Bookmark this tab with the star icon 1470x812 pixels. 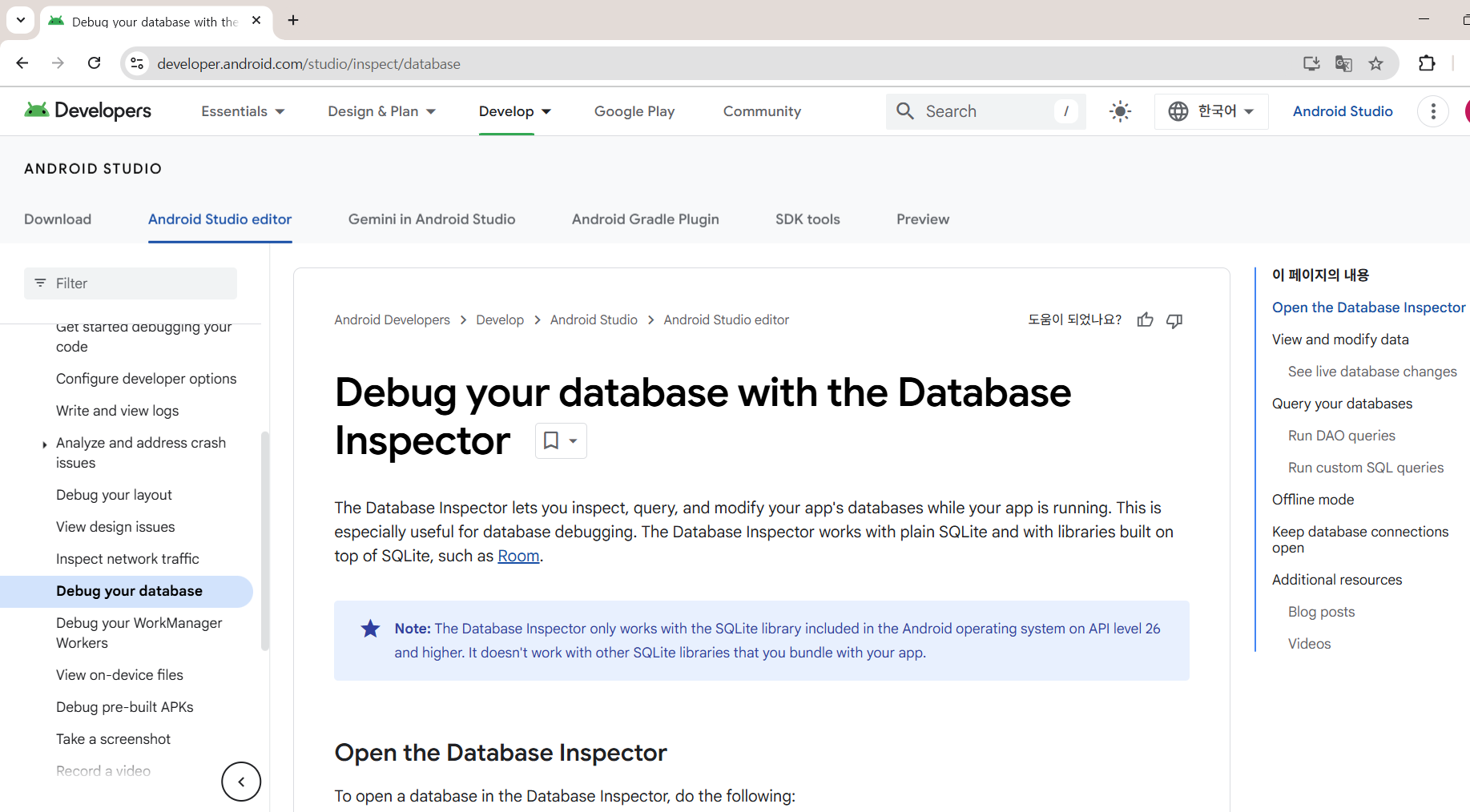tap(1375, 63)
